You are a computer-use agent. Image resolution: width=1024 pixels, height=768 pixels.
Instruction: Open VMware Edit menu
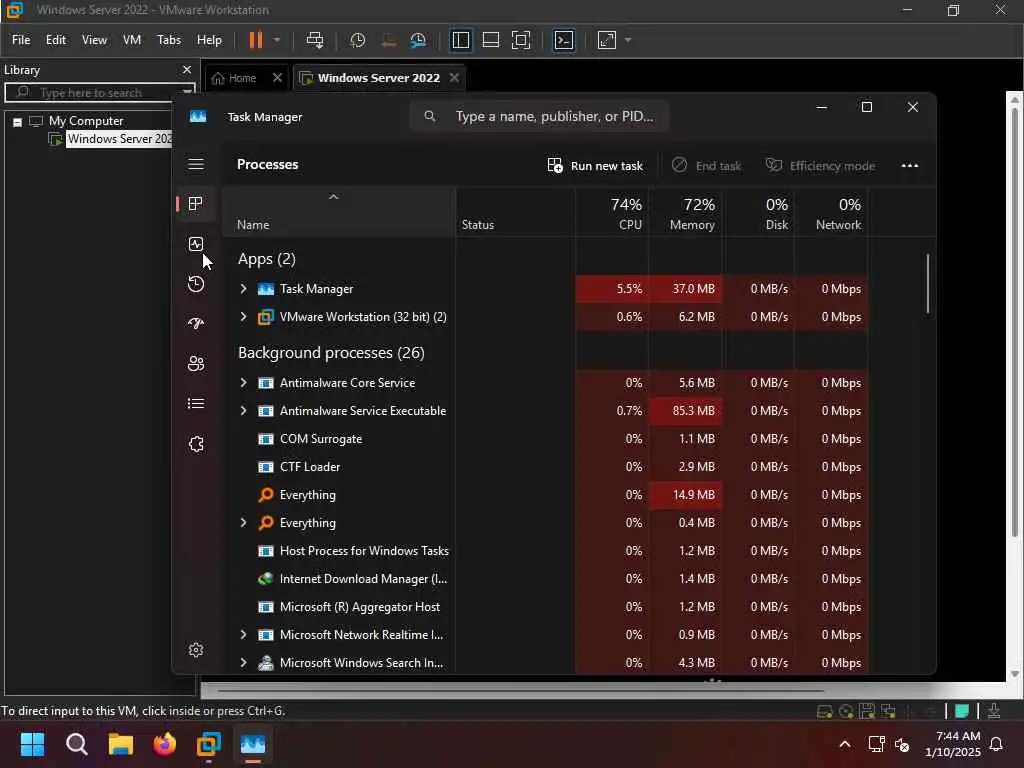click(56, 40)
